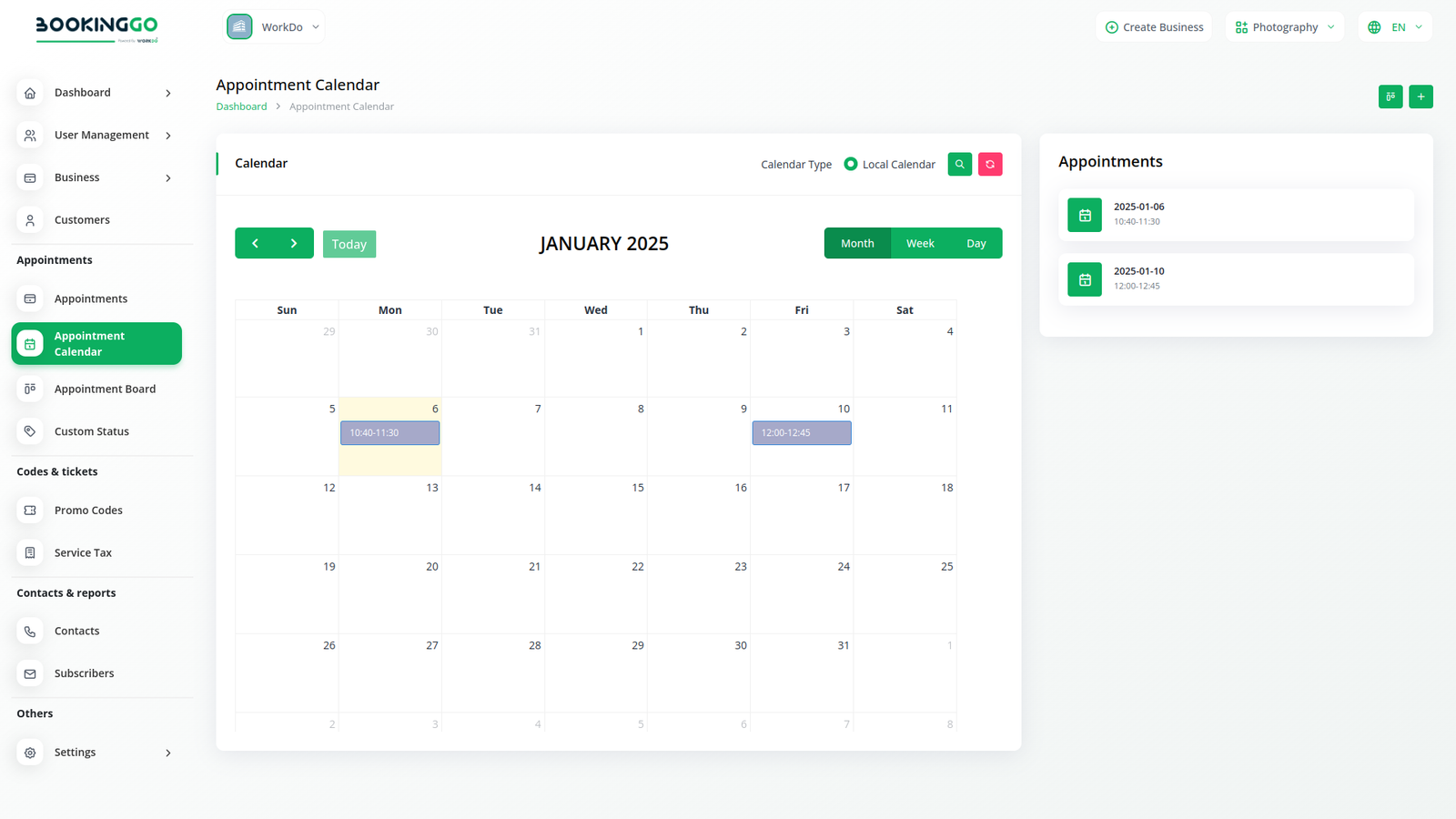The image size is (1456, 819).
Task: Open the WorkDo workspace dropdown
Action: coord(275,27)
